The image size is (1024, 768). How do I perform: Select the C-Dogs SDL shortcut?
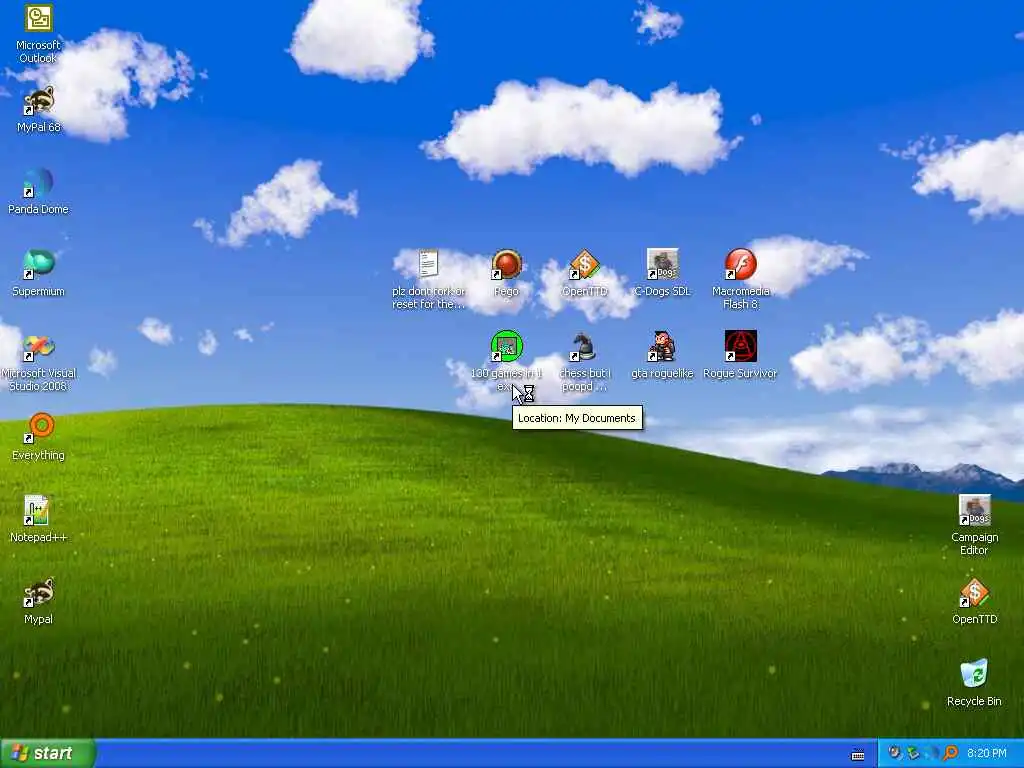pos(662,264)
